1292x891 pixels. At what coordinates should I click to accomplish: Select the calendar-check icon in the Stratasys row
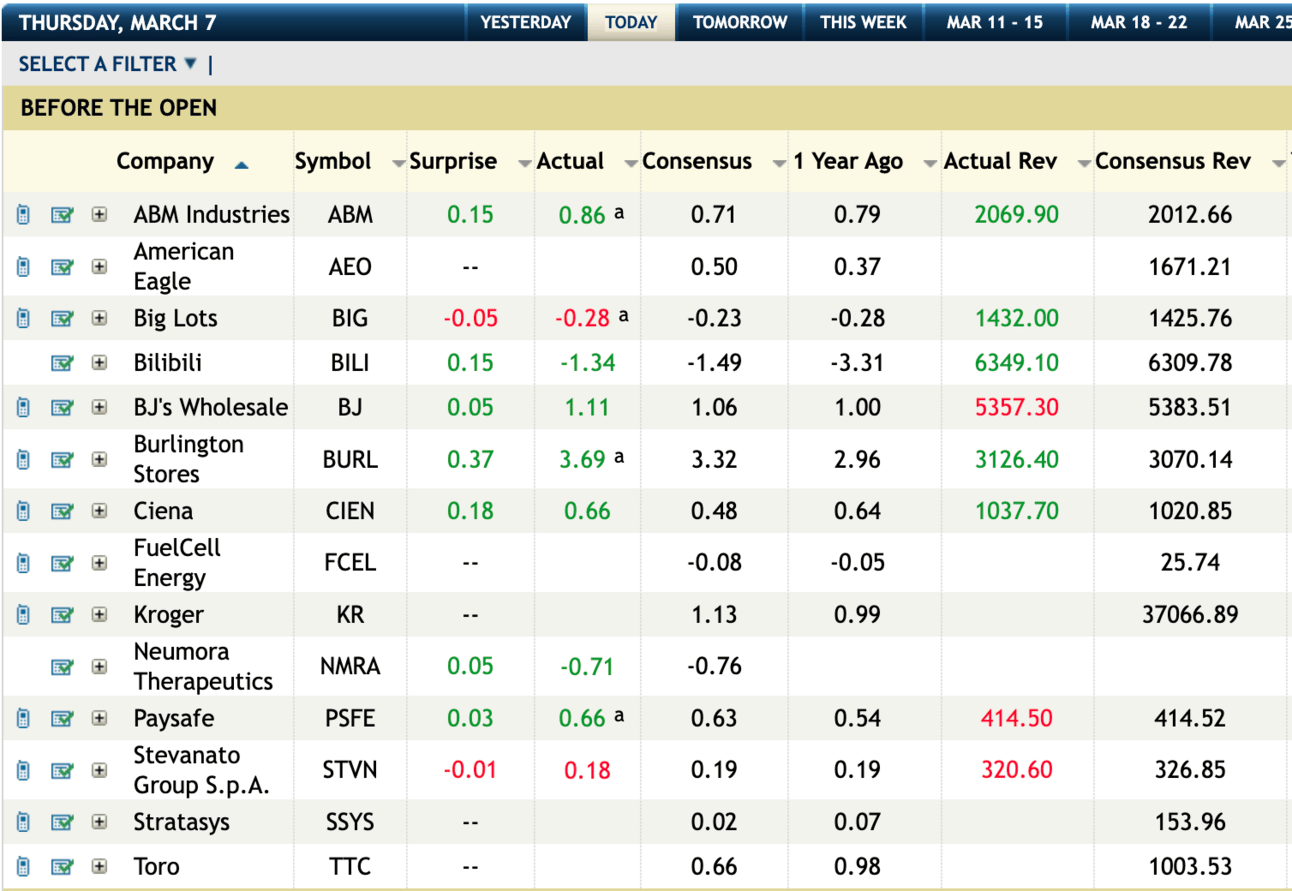(x=62, y=822)
